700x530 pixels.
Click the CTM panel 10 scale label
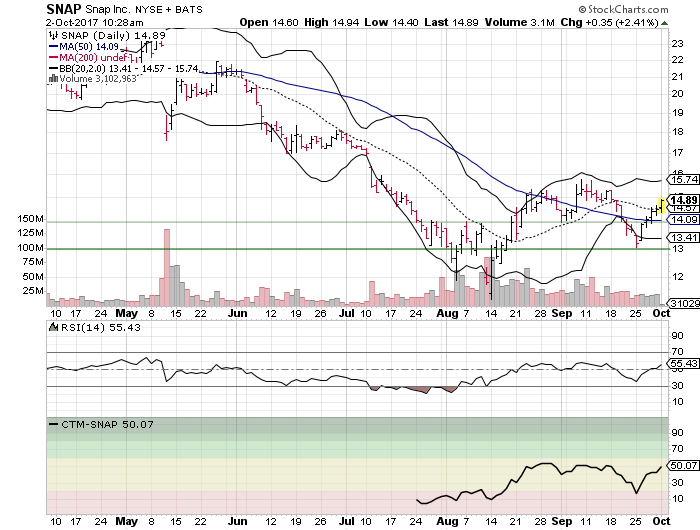click(678, 499)
